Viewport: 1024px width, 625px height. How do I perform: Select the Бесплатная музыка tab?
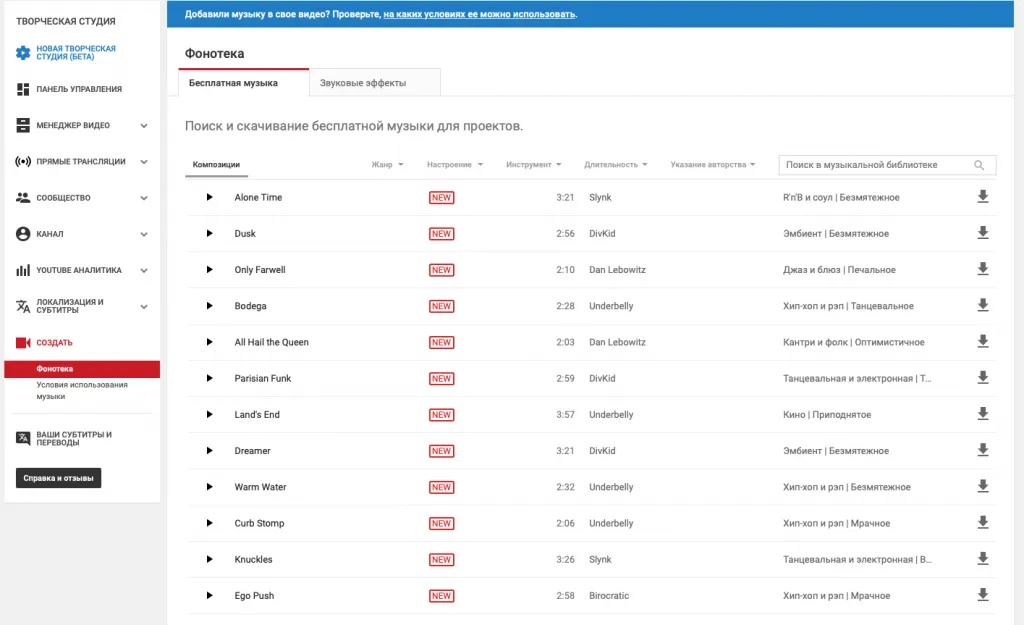click(244, 82)
